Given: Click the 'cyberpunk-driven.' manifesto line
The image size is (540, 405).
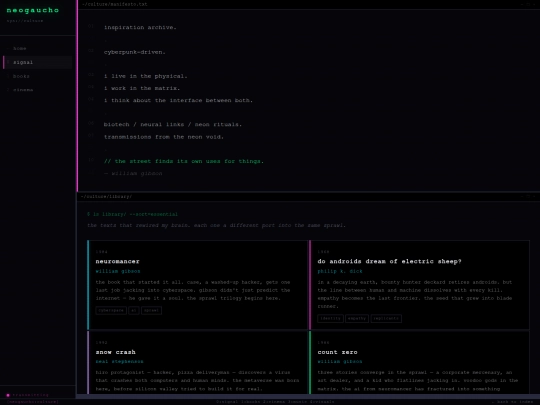Looking at the screenshot, I should pos(135,52).
